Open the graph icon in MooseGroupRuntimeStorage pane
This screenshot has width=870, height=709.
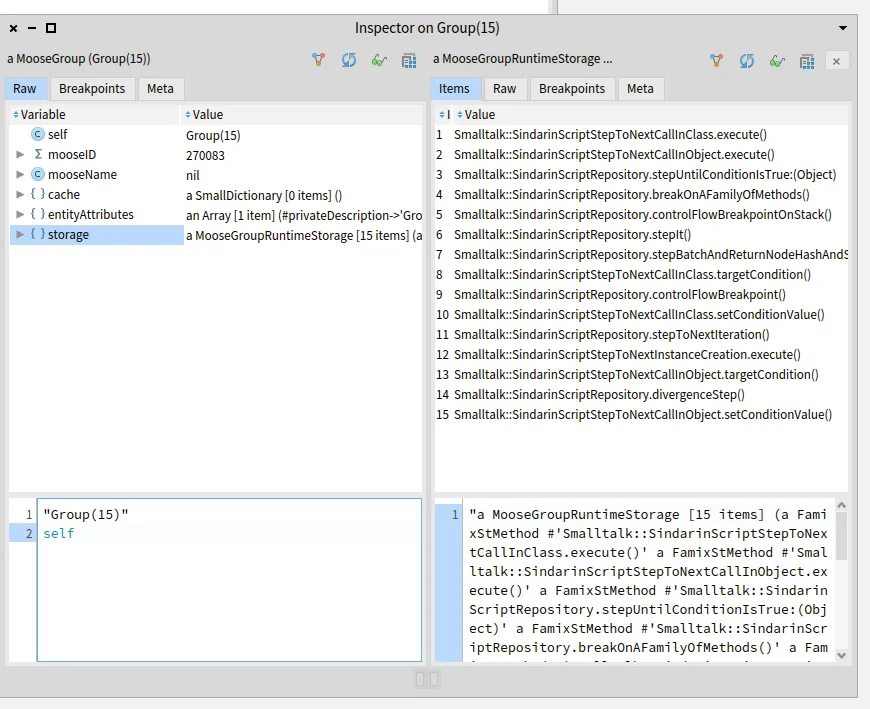(716, 60)
